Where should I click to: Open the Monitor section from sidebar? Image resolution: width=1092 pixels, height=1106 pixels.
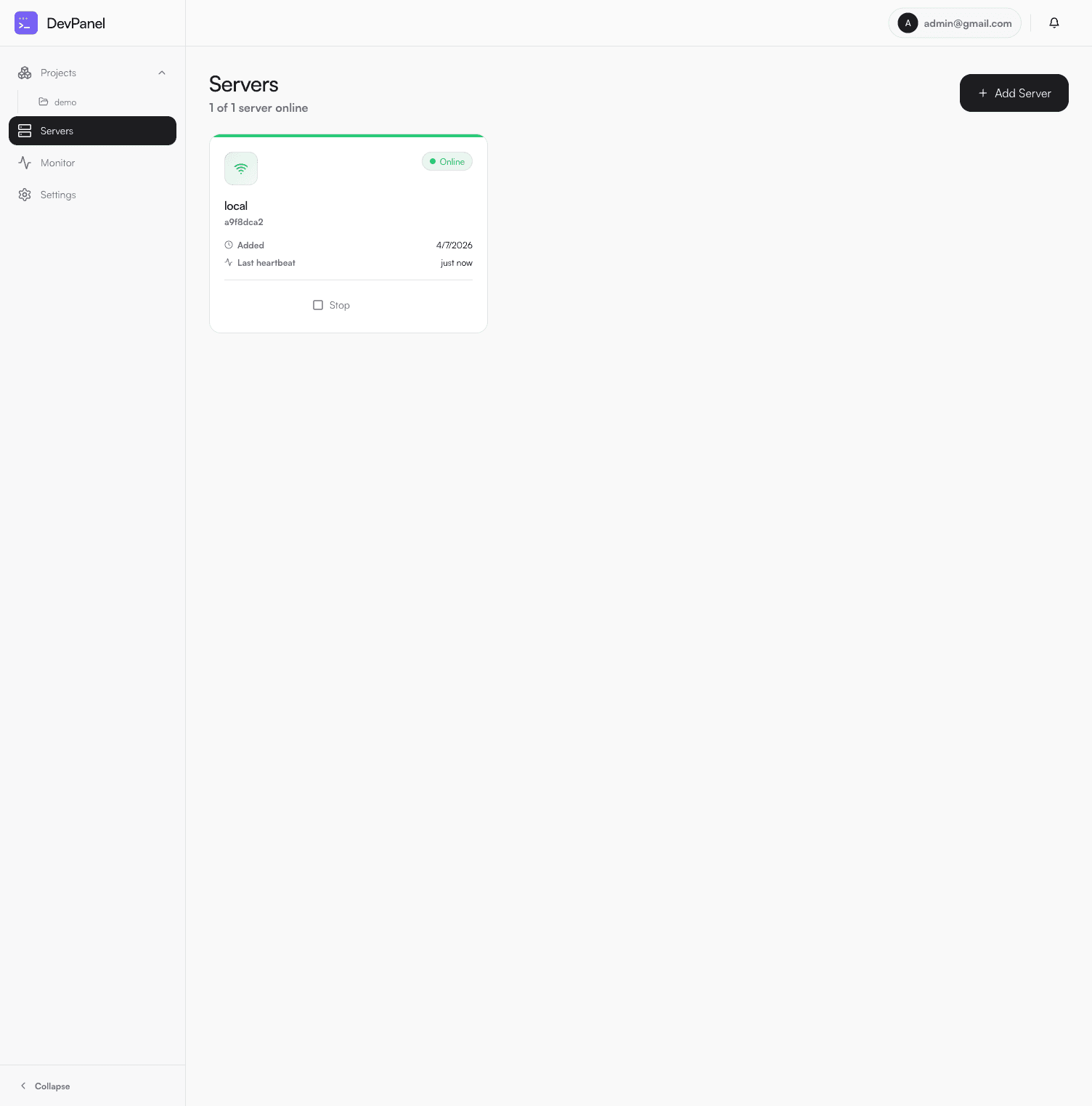pos(57,163)
